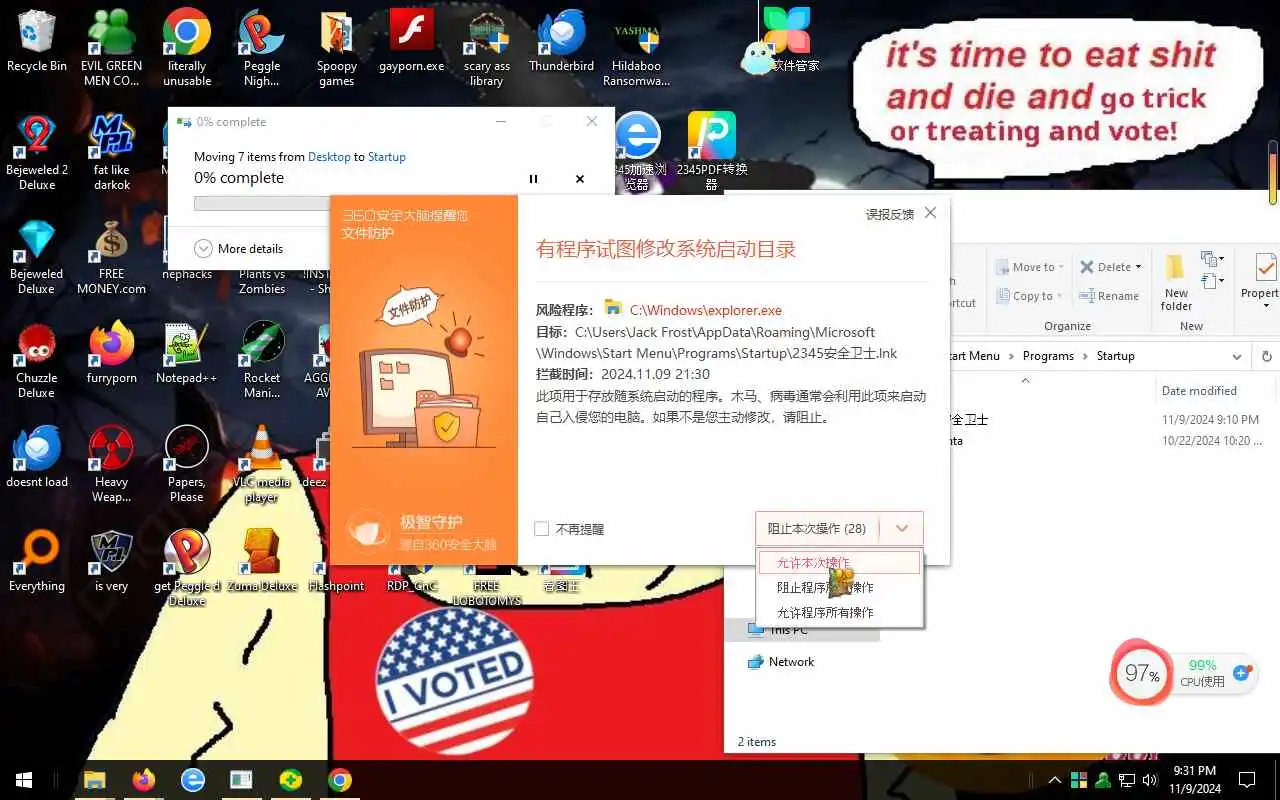Open 'get Peggle Deluxe' desktop shortcut
1280x800 pixels.
tap(187, 567)
